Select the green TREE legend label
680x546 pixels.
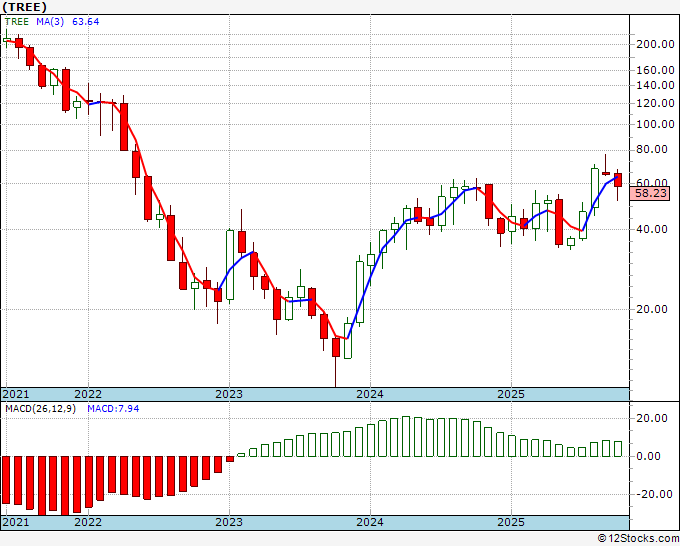pyautogui.click(x=16, y=22)
